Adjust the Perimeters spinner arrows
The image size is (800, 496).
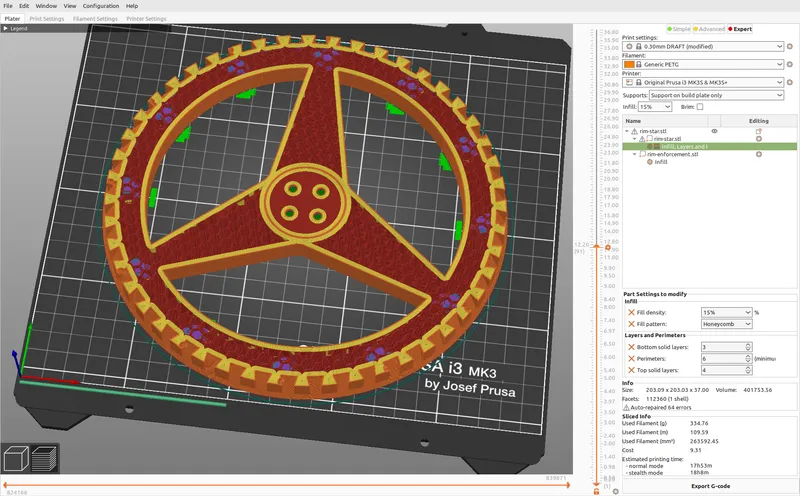coord(748,359)
